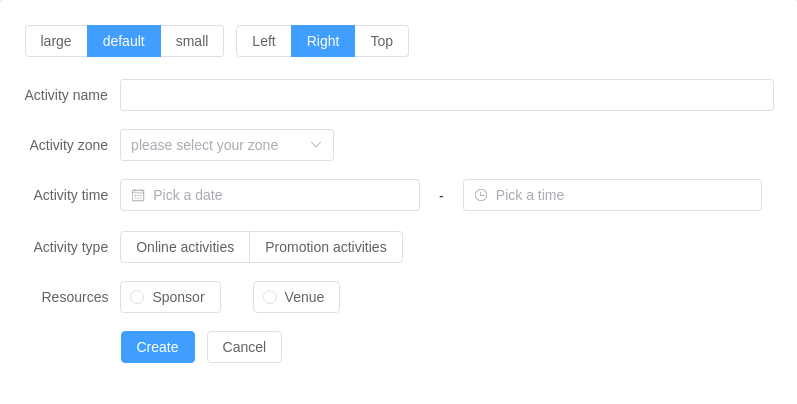Screen dimensions: 797x404
Task: Click the chevron arrow in zone select
Action: click(316, 145)
